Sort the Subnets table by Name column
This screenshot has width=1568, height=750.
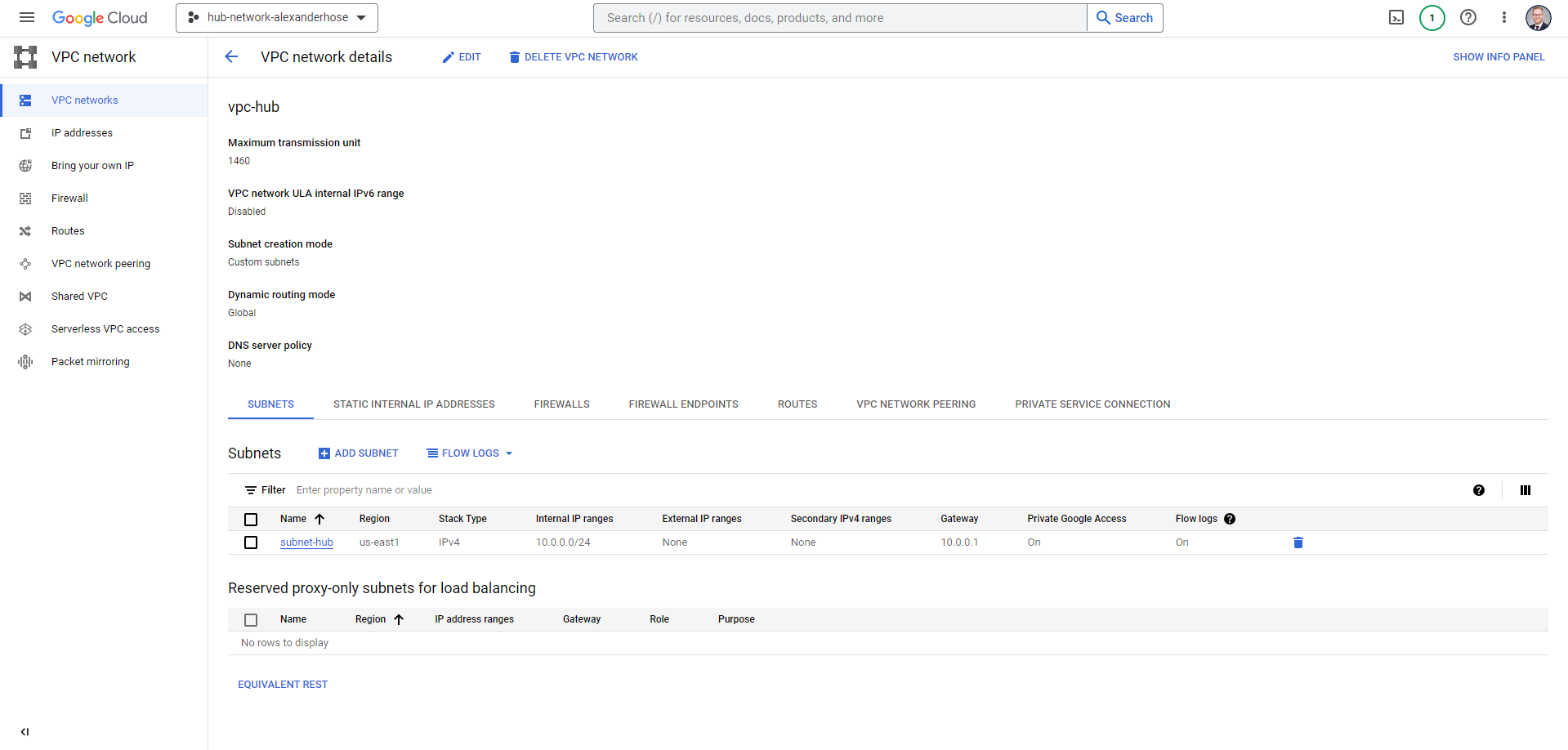[293, 519]
